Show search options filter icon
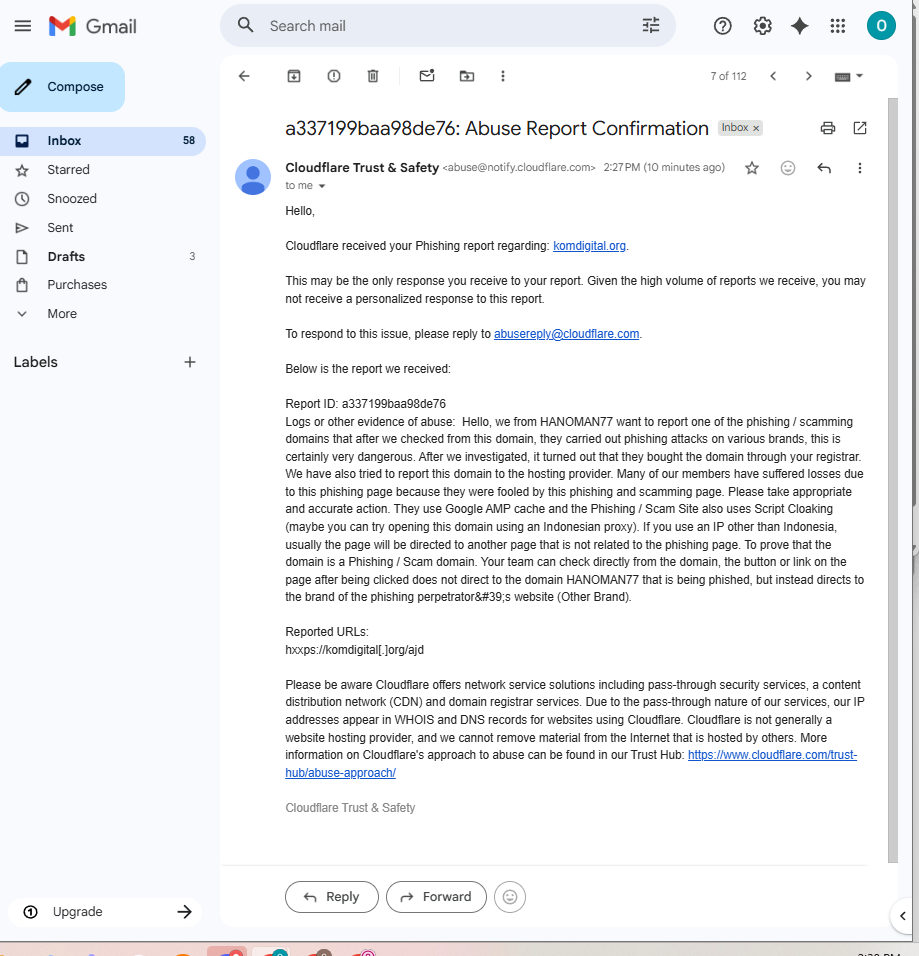Image resolution: width=919 pixels, height=956 pixels. coord(651,26)
